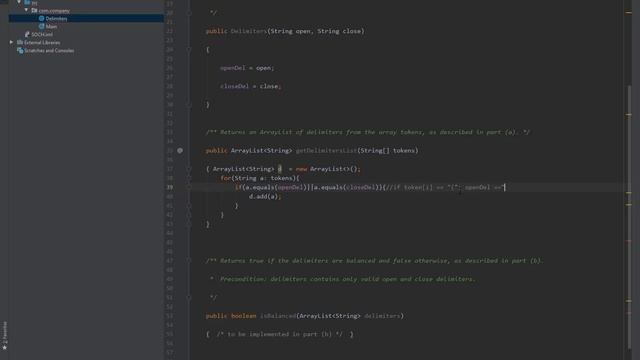
Task: Place cursor on 'openDel = open;' line
Action: (247, 68)
